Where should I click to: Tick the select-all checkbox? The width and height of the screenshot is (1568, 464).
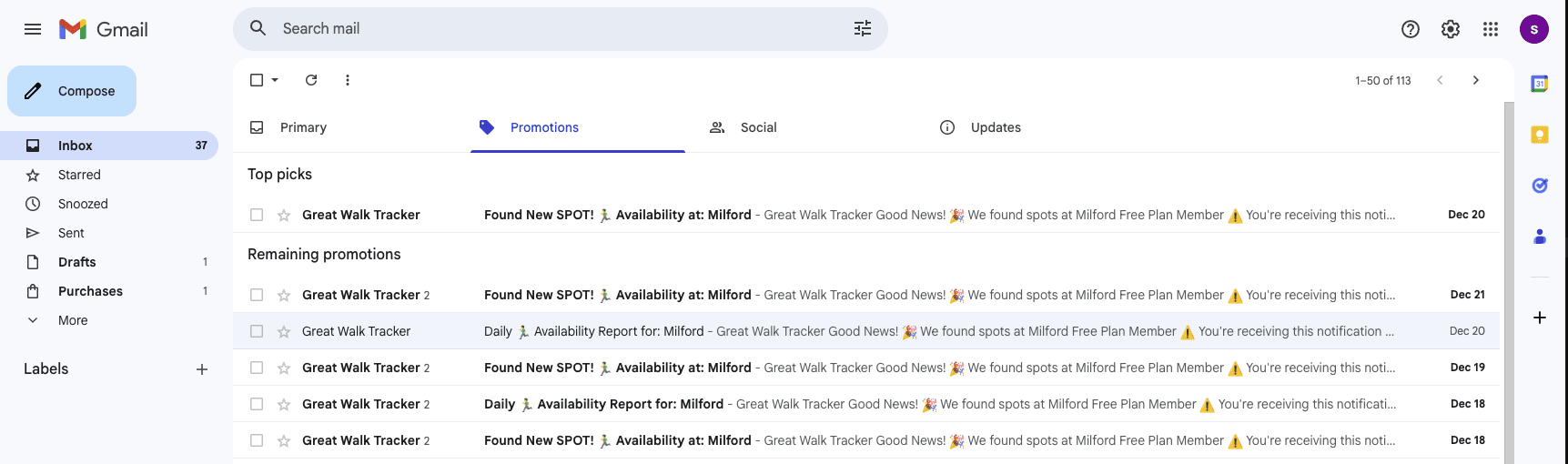[257, 80]
